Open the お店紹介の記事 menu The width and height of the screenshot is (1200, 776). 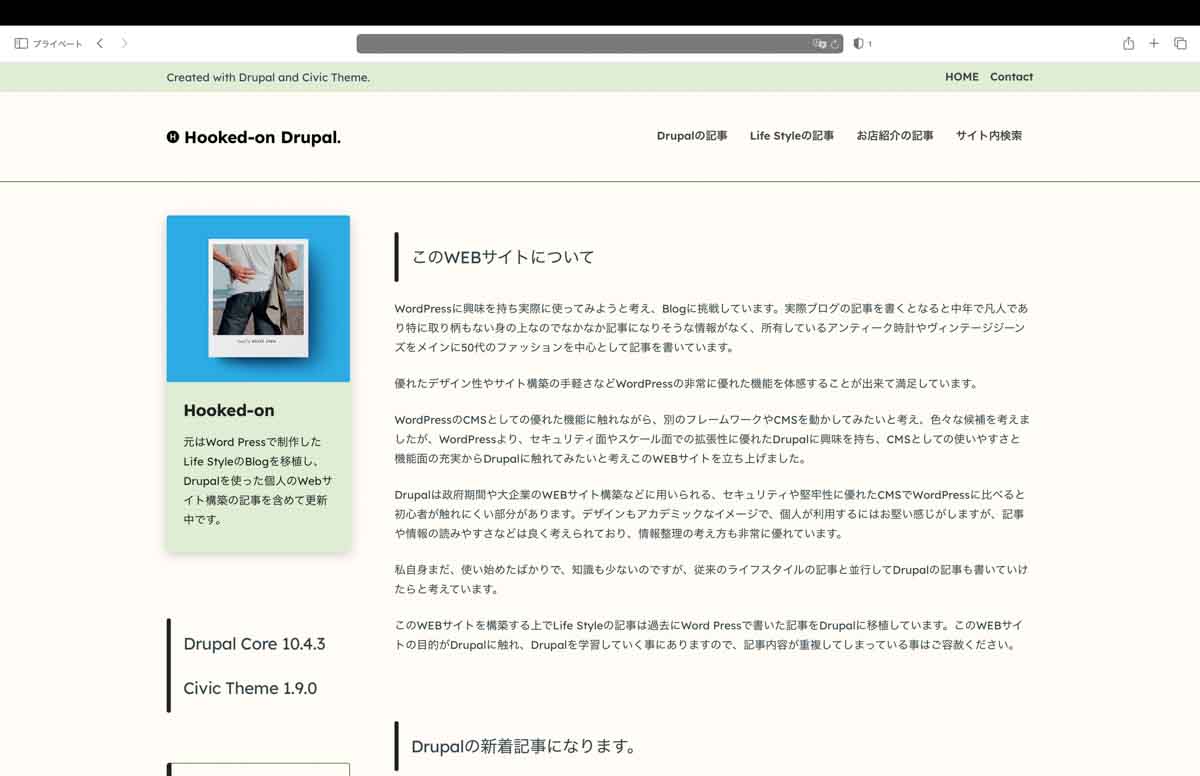tap(895, 136)
